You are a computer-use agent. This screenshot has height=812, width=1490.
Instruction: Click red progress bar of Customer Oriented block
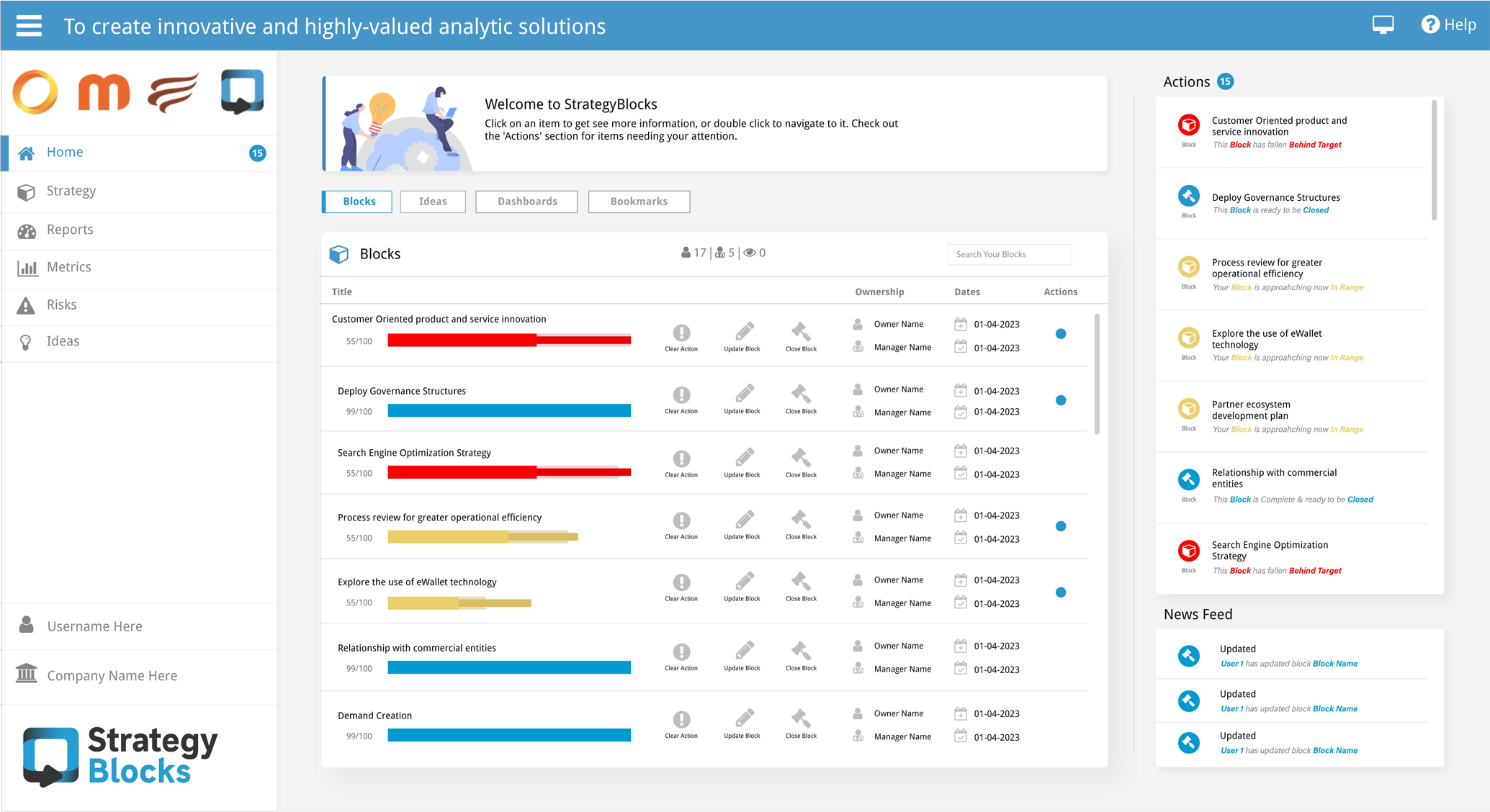509,340
